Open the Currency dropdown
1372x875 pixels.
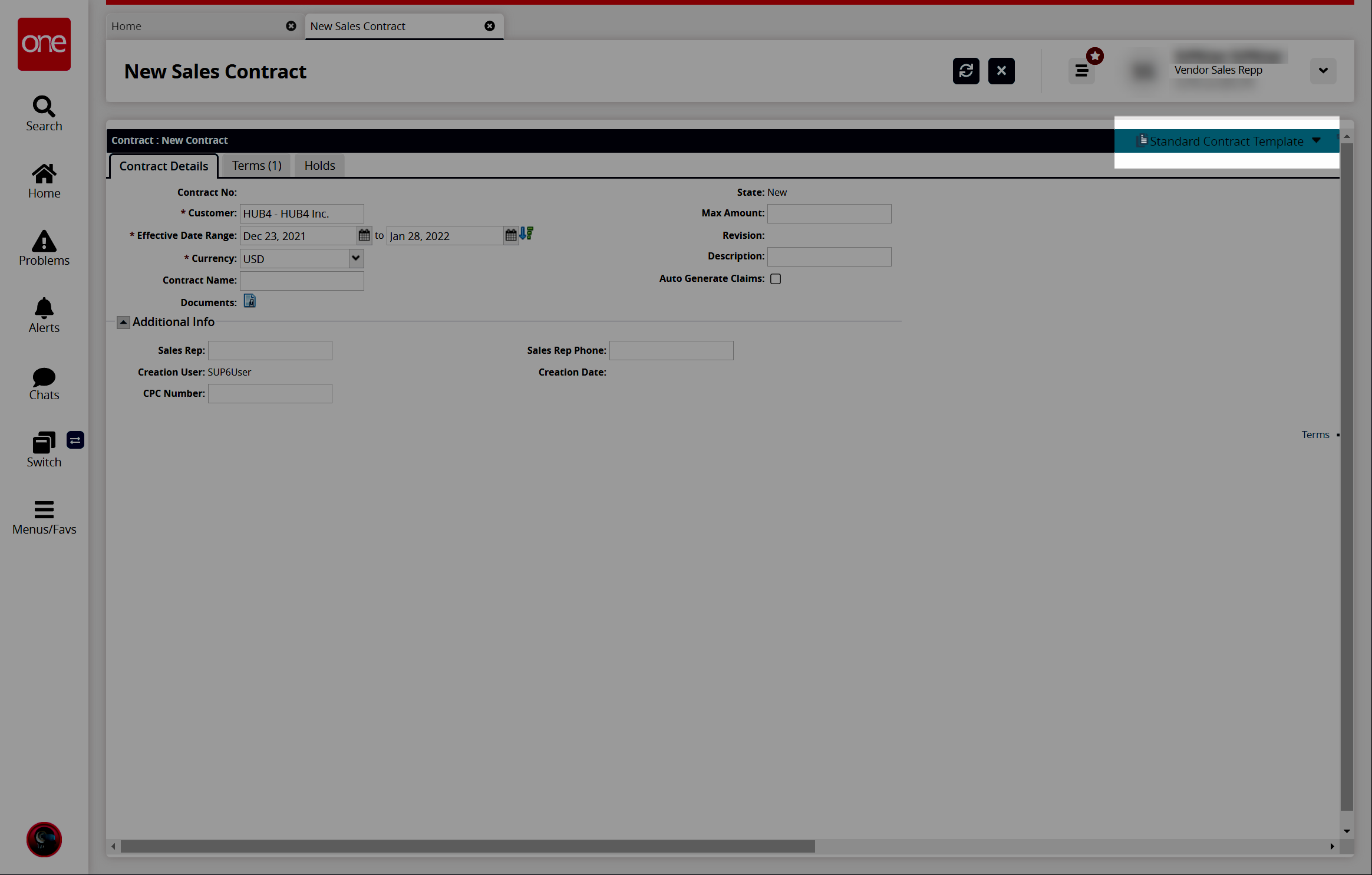(x=355, y=258)
